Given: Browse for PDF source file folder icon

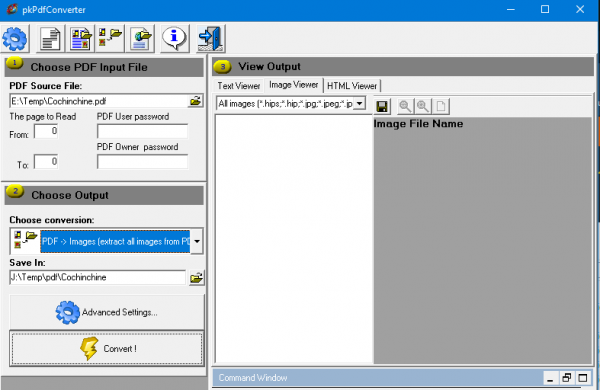Looking at the screenshot, I should [196, 101].
